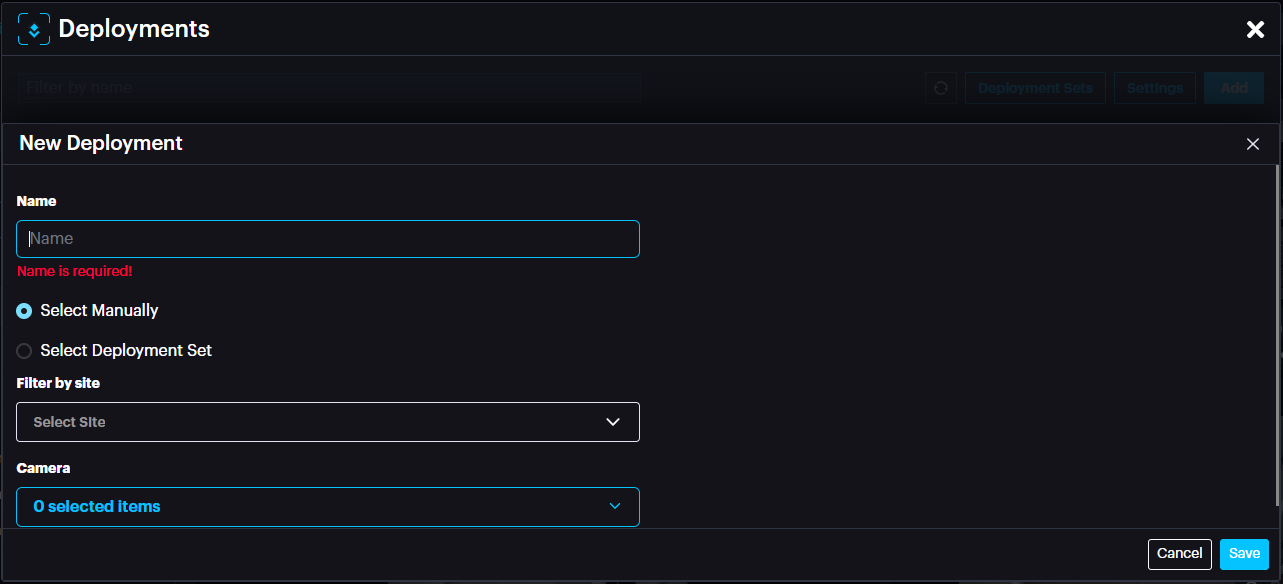Enable the Select Deployment Set radio option

pos(25,351)
